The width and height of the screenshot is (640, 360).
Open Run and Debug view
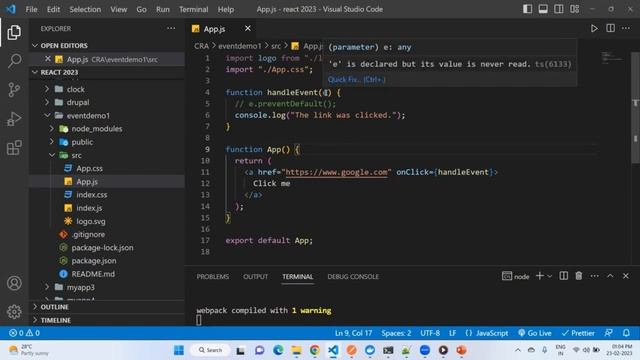14,118
